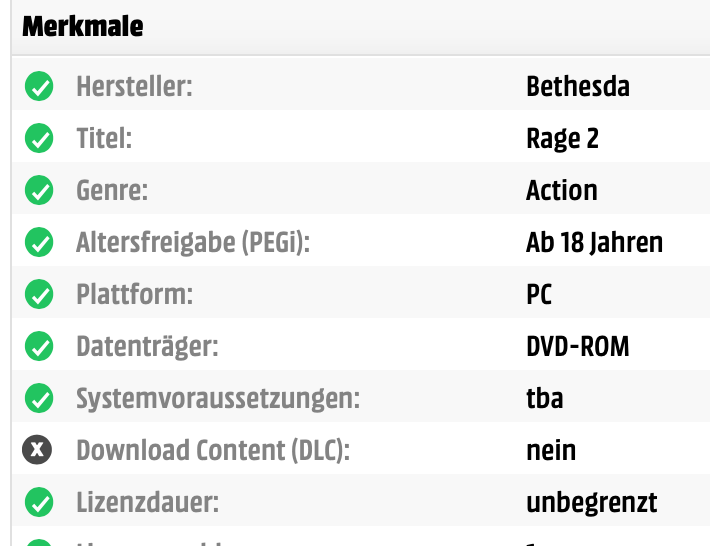Click the green check next to Systemvoraussetzungen
Screen dimensions: 710x546
(39, 398)
